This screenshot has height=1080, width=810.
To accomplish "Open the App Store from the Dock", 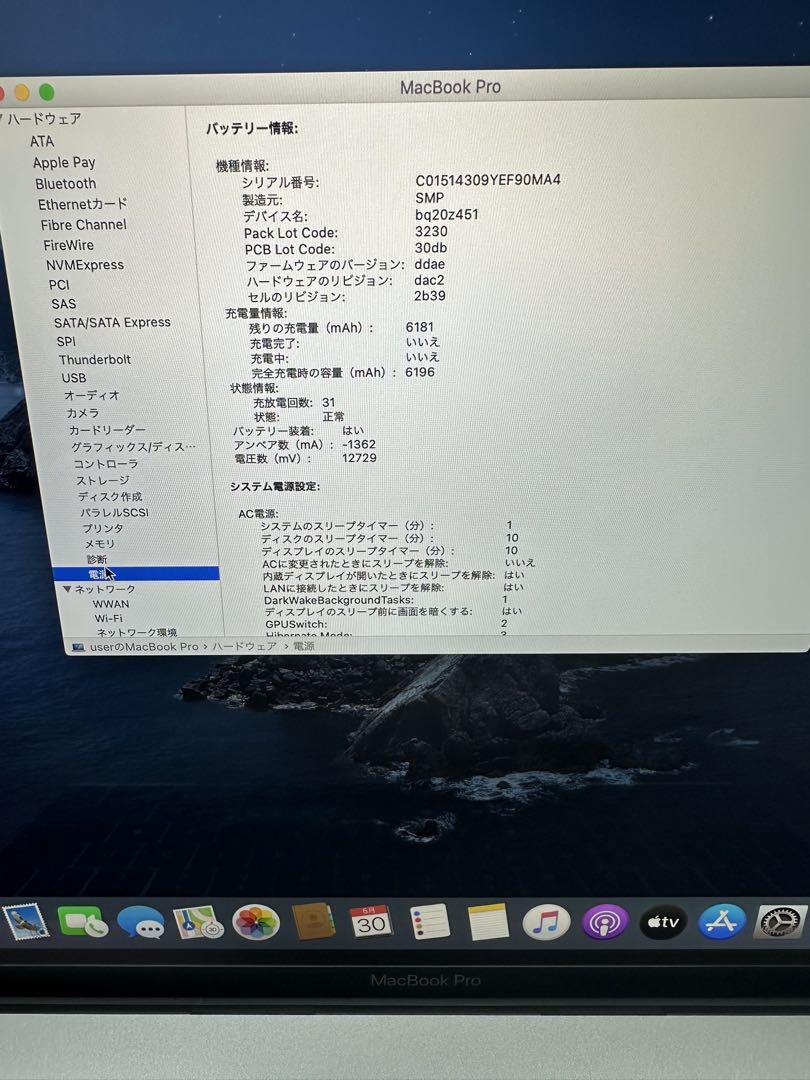I will pos(722,922).
